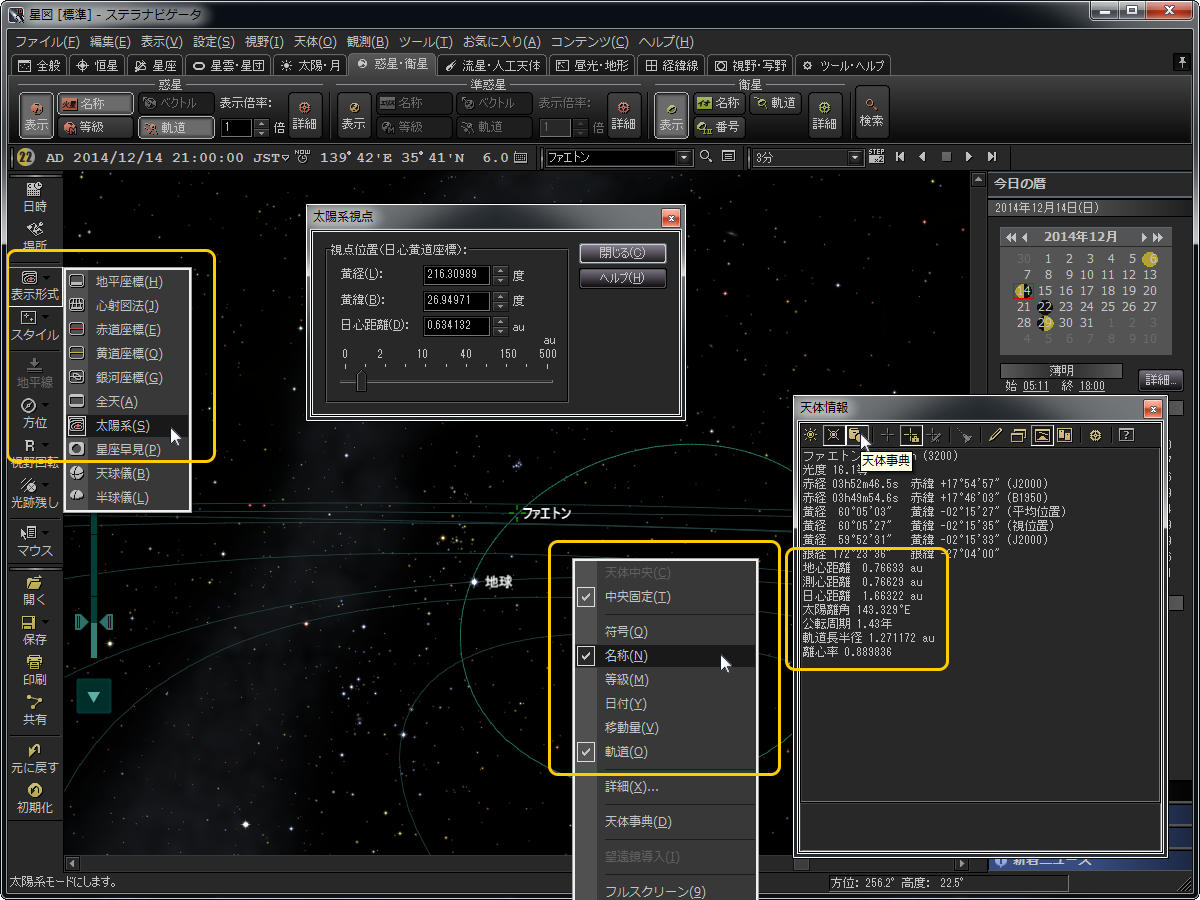The height and width of the screenshot is (900, 1200).
Task: Click the 日時 sidebar icon
Action: click(34, 197)
